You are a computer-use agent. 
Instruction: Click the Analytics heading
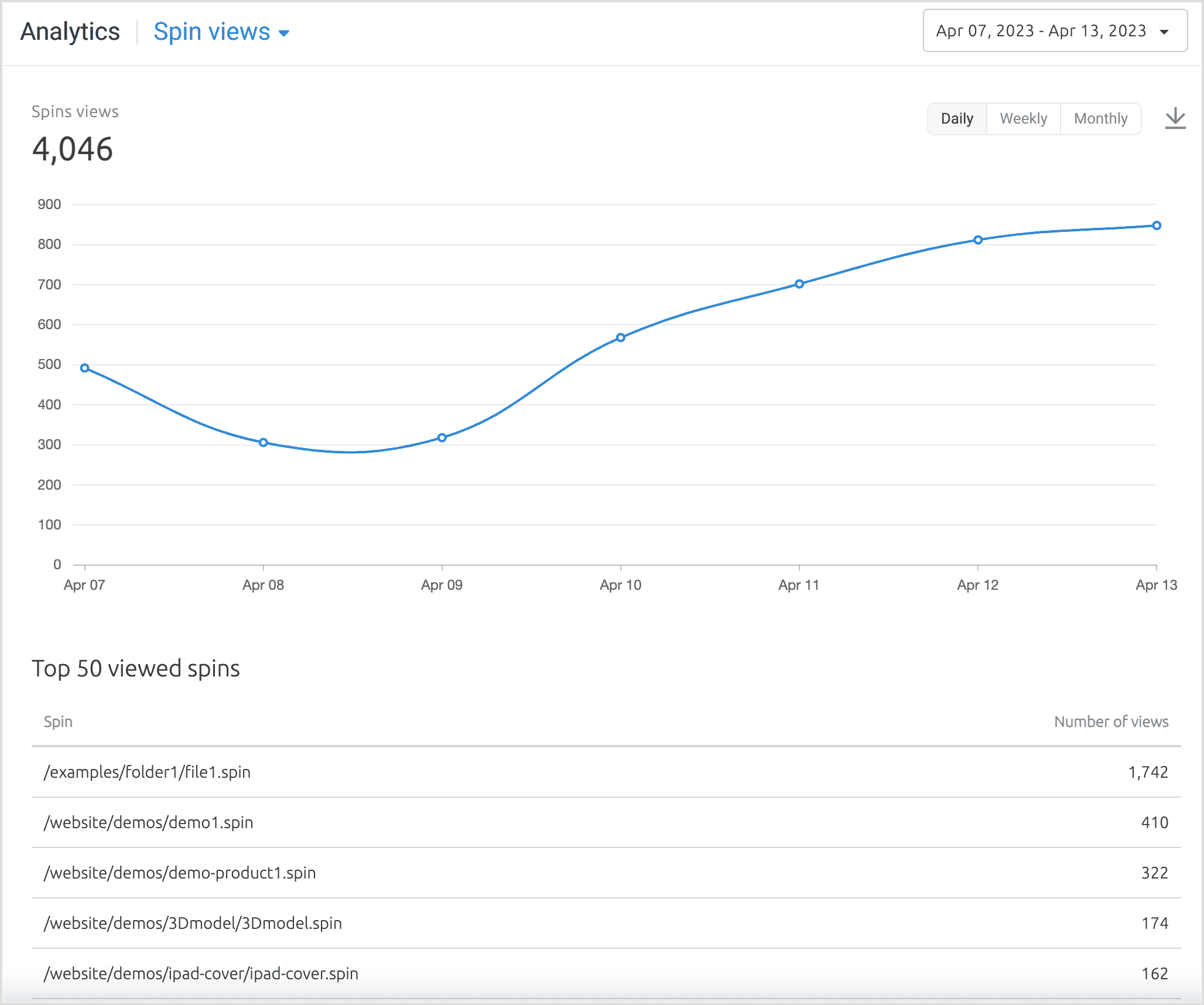coord(70,32)
